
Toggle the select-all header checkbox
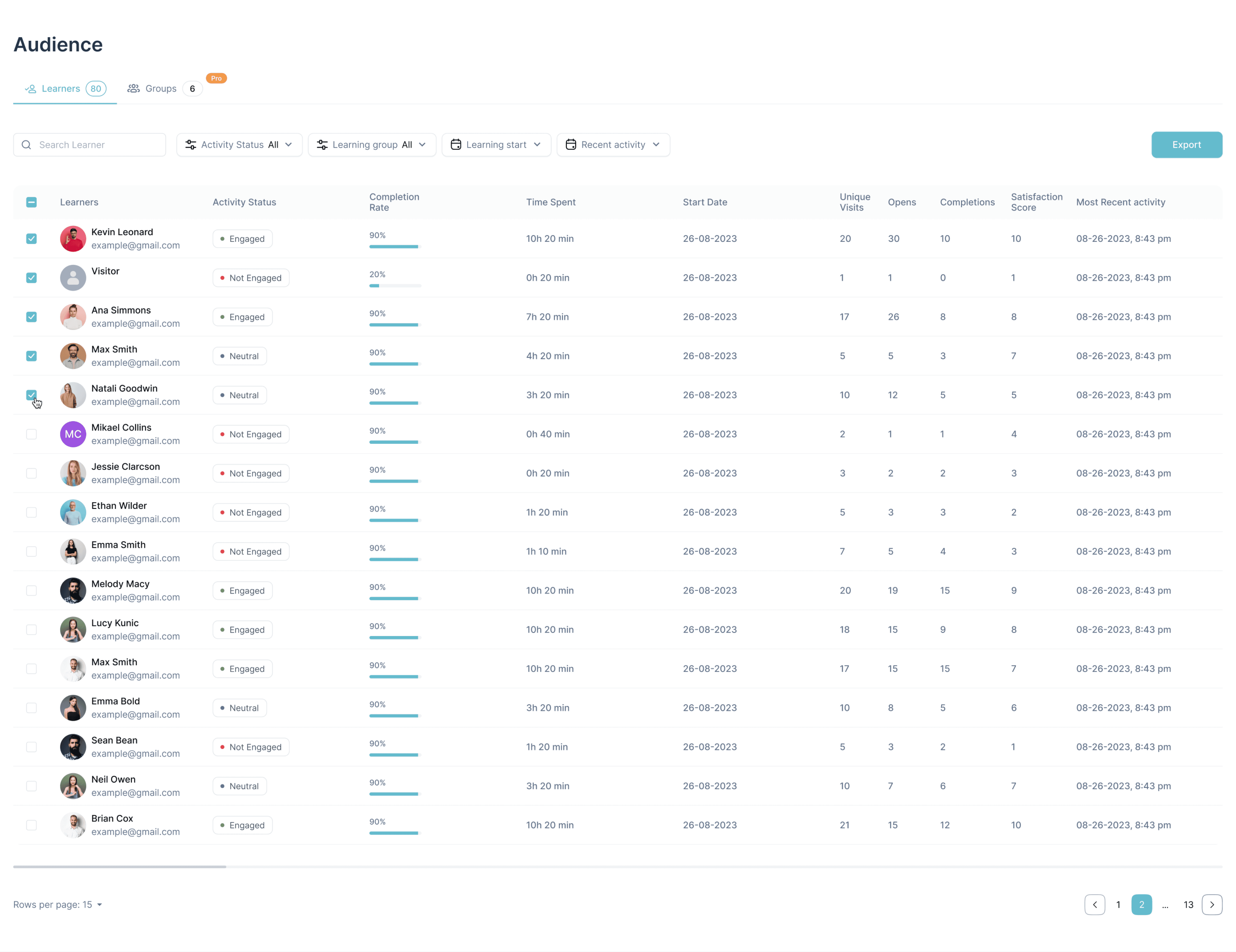[x=32, y=202]
